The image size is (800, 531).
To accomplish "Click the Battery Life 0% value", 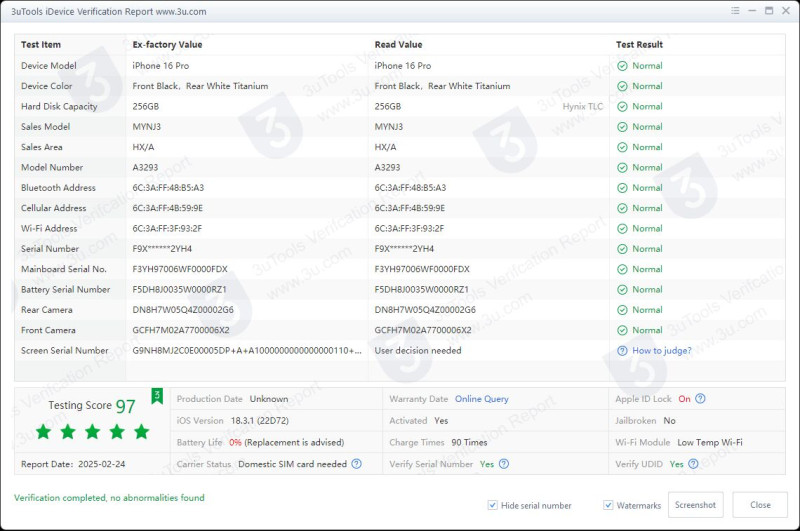I will click(235, 442).
